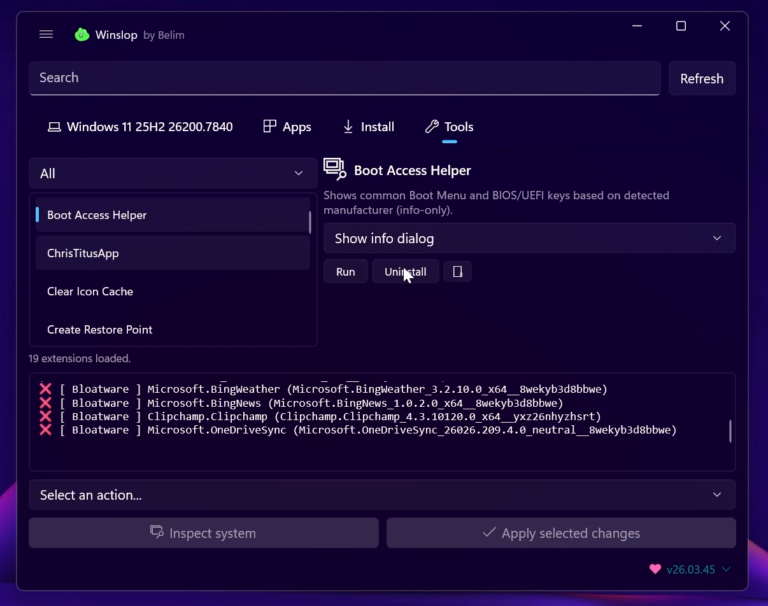Screen dimensions: 768x606
Task: Focus the Search input field
Action: 344,78
